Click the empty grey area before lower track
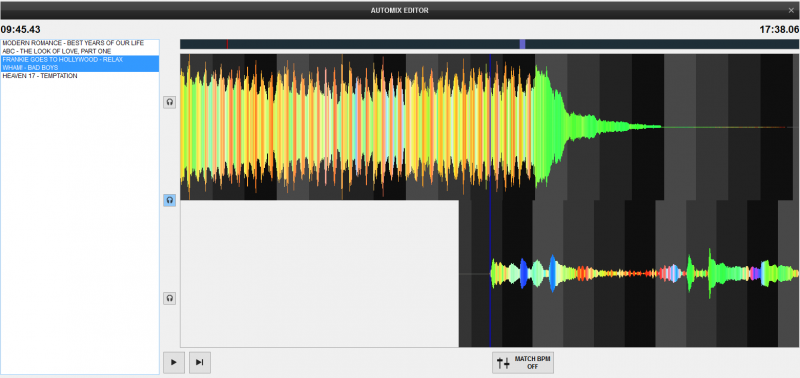The height and width of the screenshot is (378, 800). pos(319,273)
